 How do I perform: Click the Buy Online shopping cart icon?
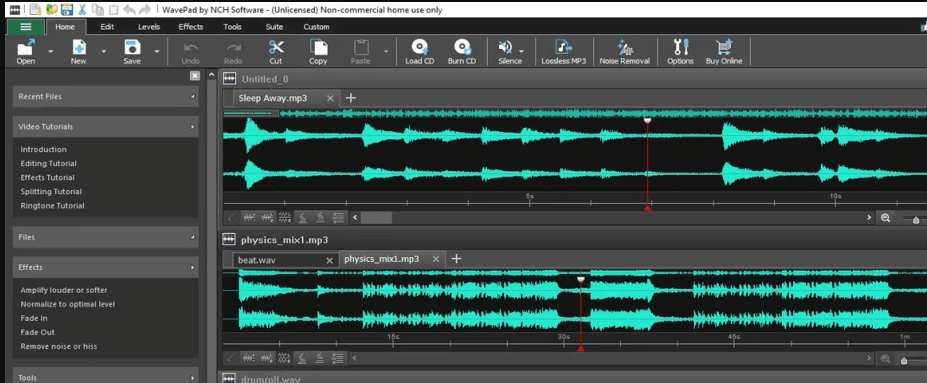(724, 47)
